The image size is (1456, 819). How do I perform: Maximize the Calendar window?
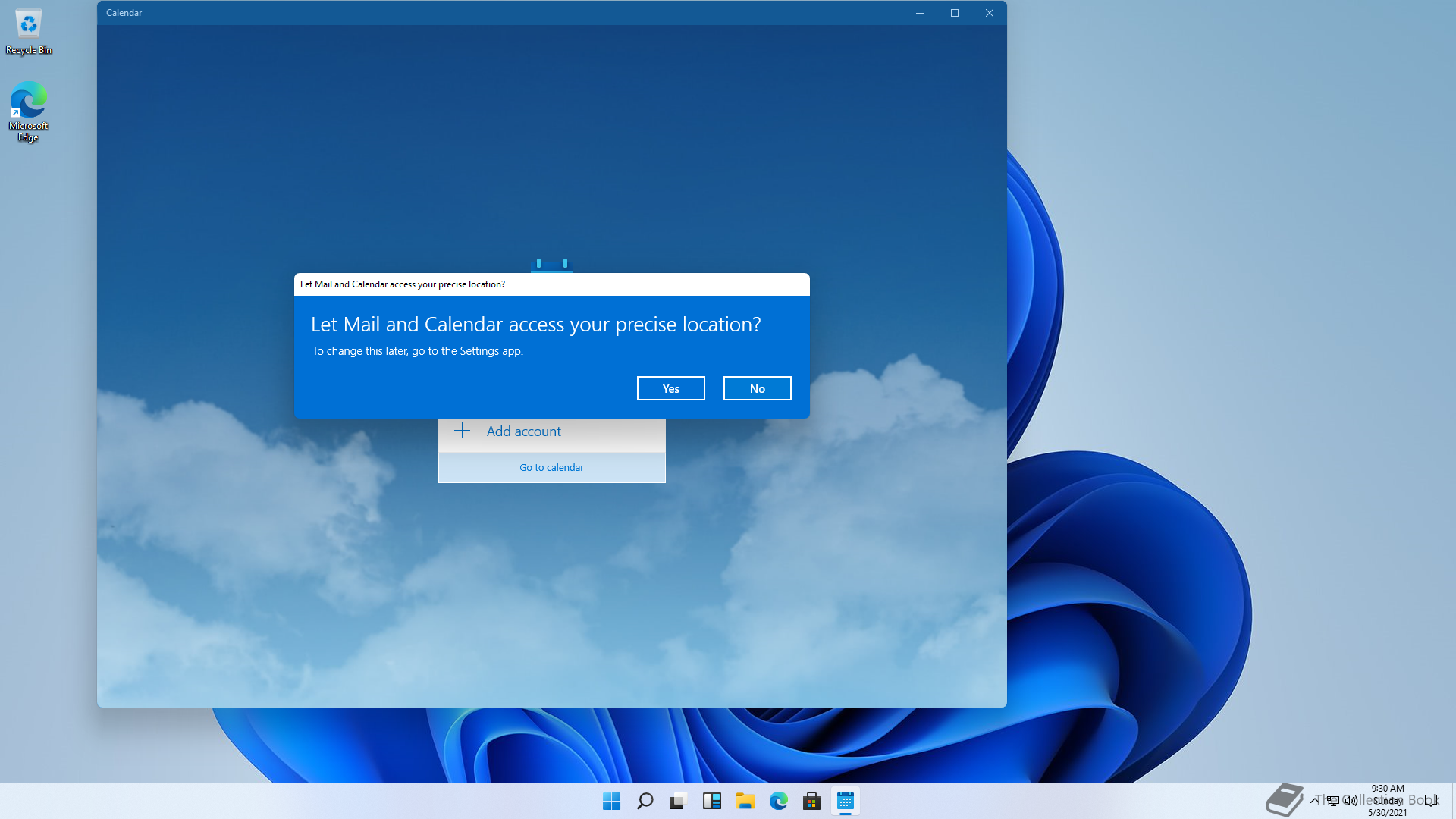pos(955,13)
